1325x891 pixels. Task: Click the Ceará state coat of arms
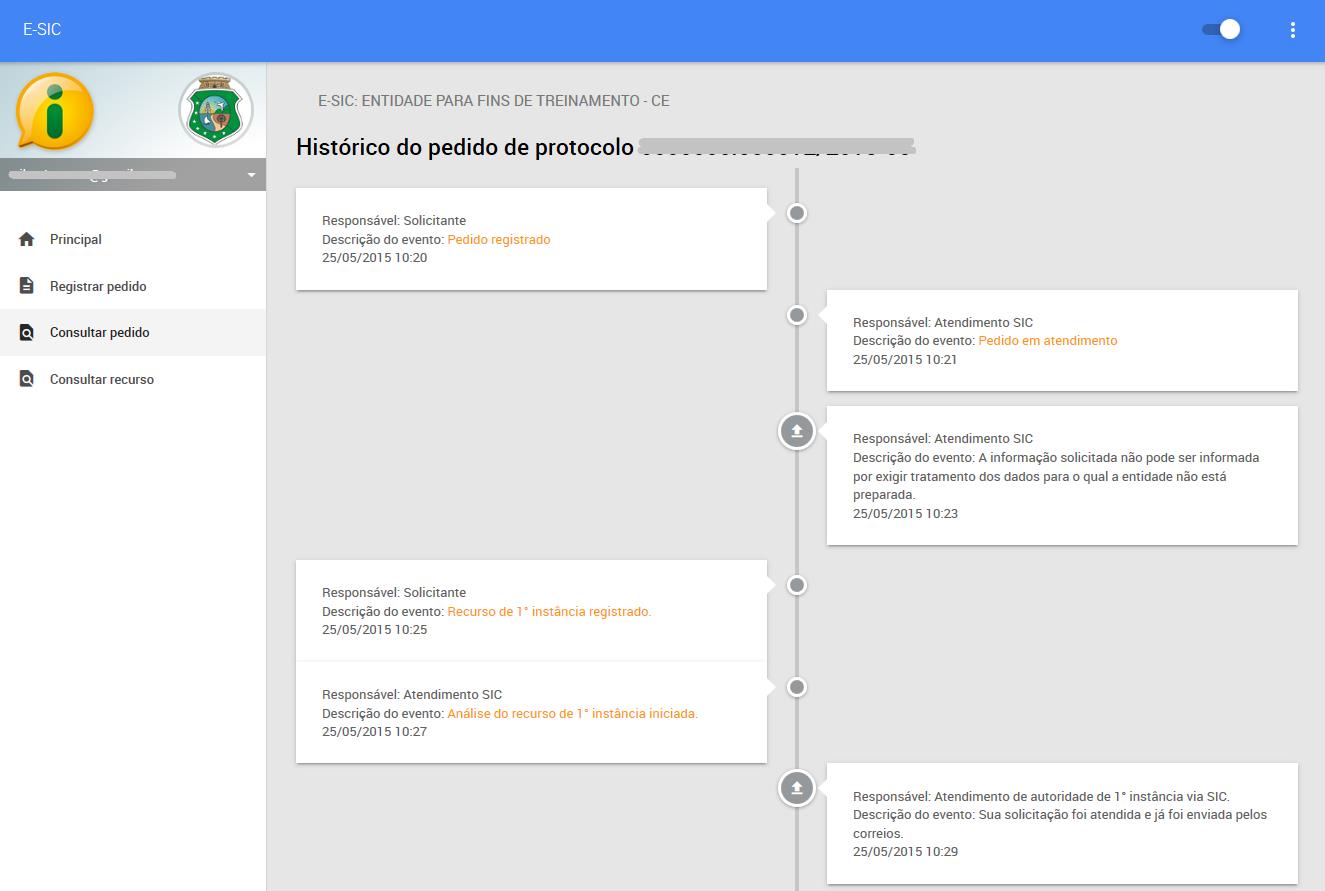click(216, 110)
